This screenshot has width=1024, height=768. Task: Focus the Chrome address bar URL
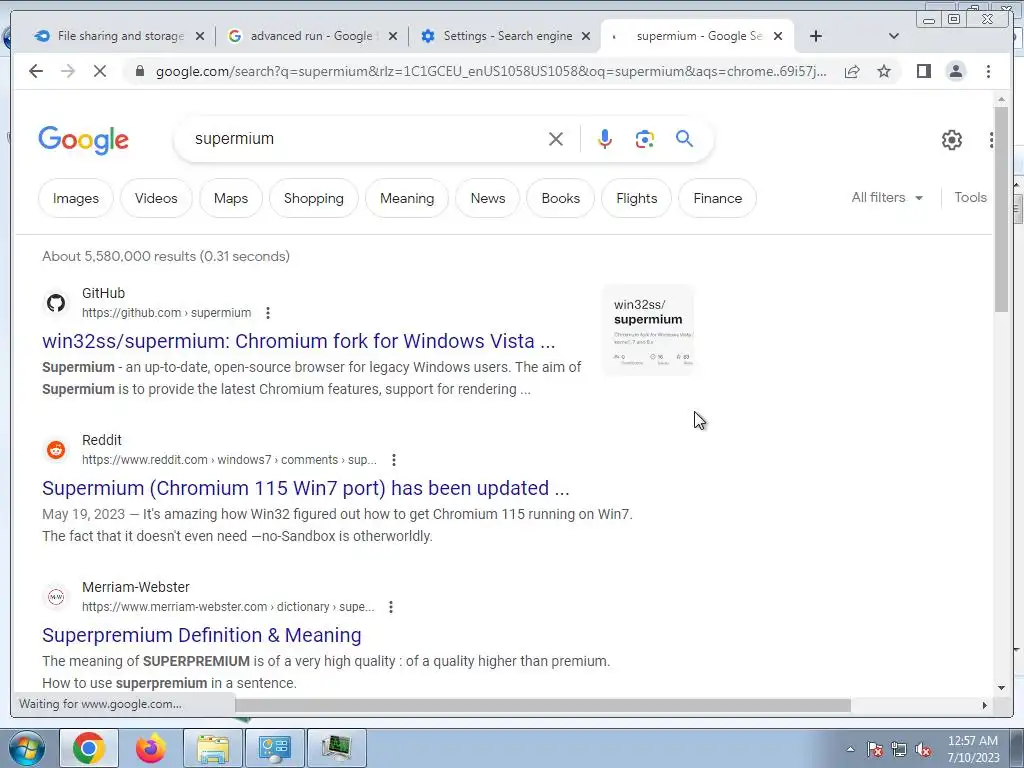pyautogui.click(x=491, y=71)
